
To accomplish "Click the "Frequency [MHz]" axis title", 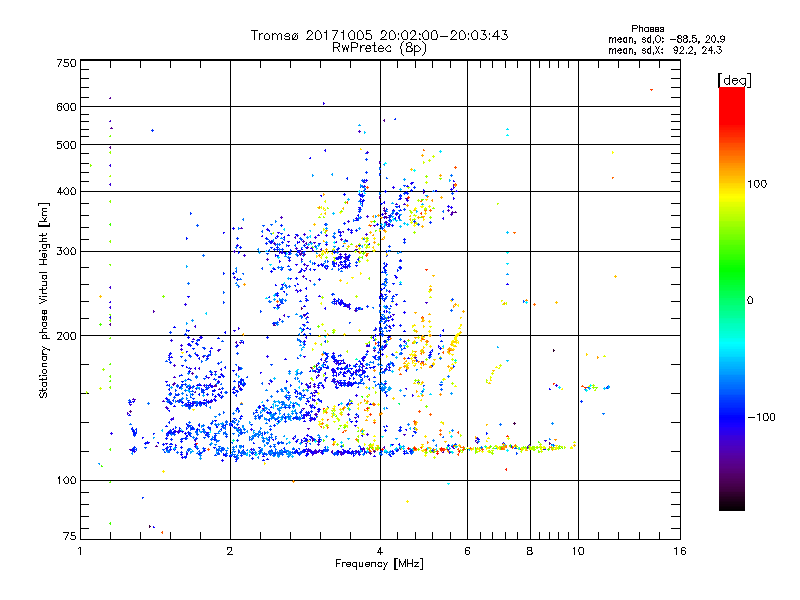I will click(x=379, y=564).
